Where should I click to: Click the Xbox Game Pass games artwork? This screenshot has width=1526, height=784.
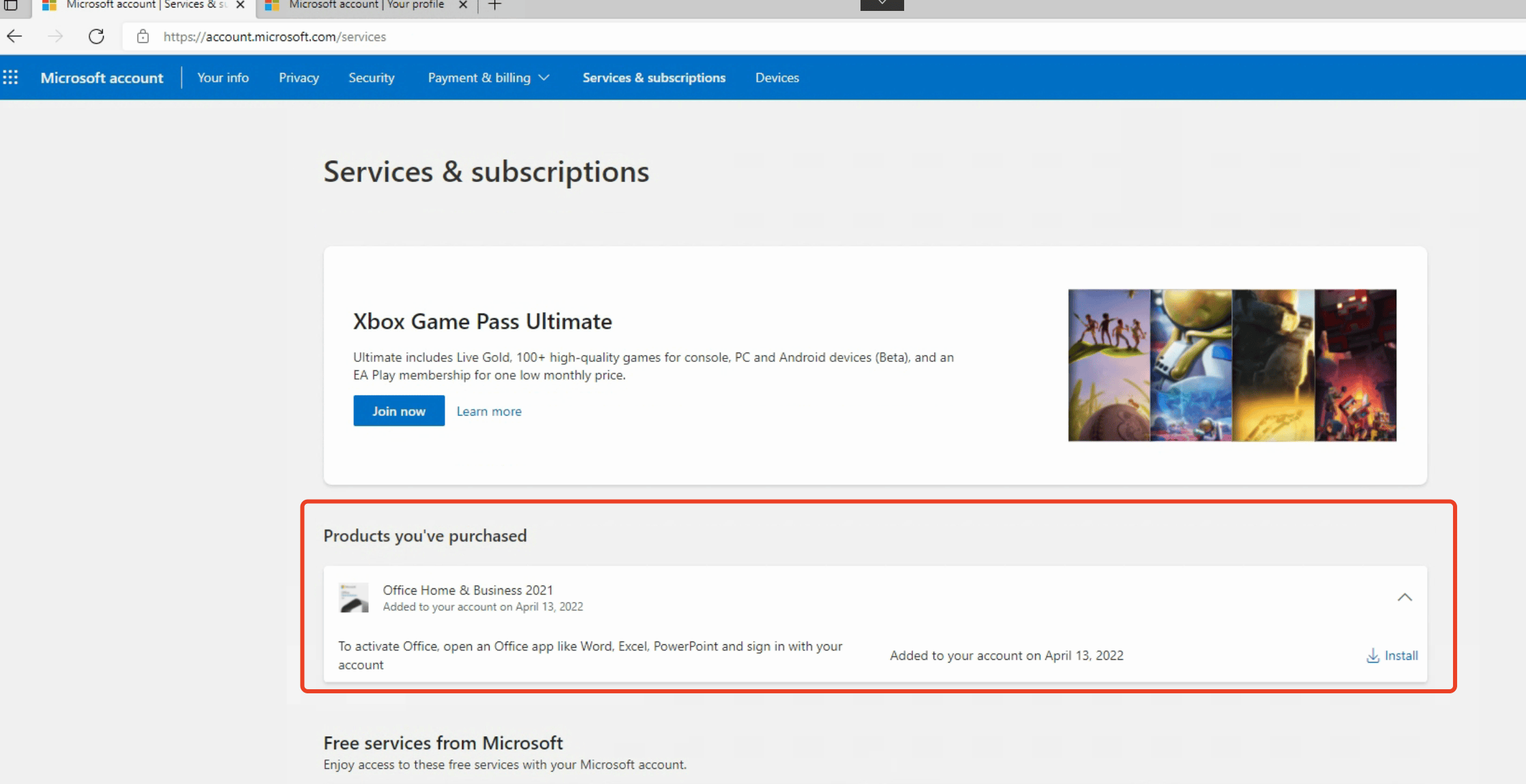point(1232,365)
